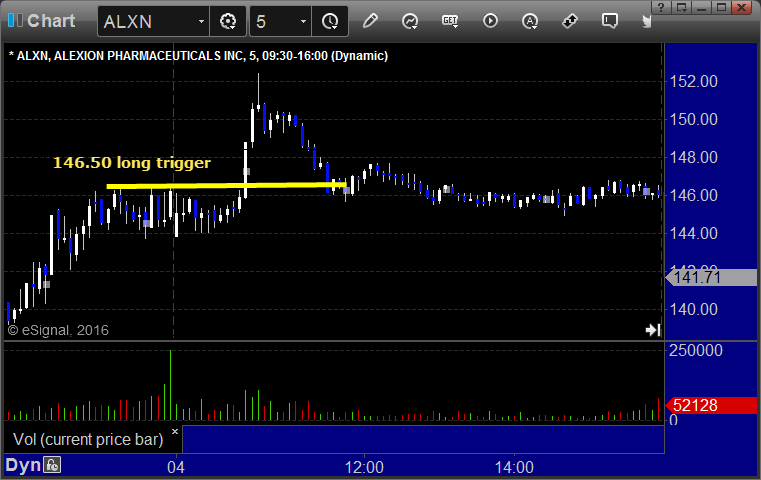The image size is (761, 480).
Task: Start bar replay play icon
Action: click(x=490, y=21)
